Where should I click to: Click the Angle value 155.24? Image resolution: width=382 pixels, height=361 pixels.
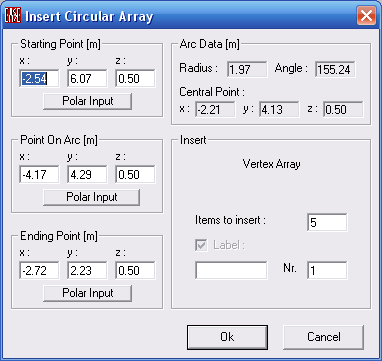click(335, 70)
